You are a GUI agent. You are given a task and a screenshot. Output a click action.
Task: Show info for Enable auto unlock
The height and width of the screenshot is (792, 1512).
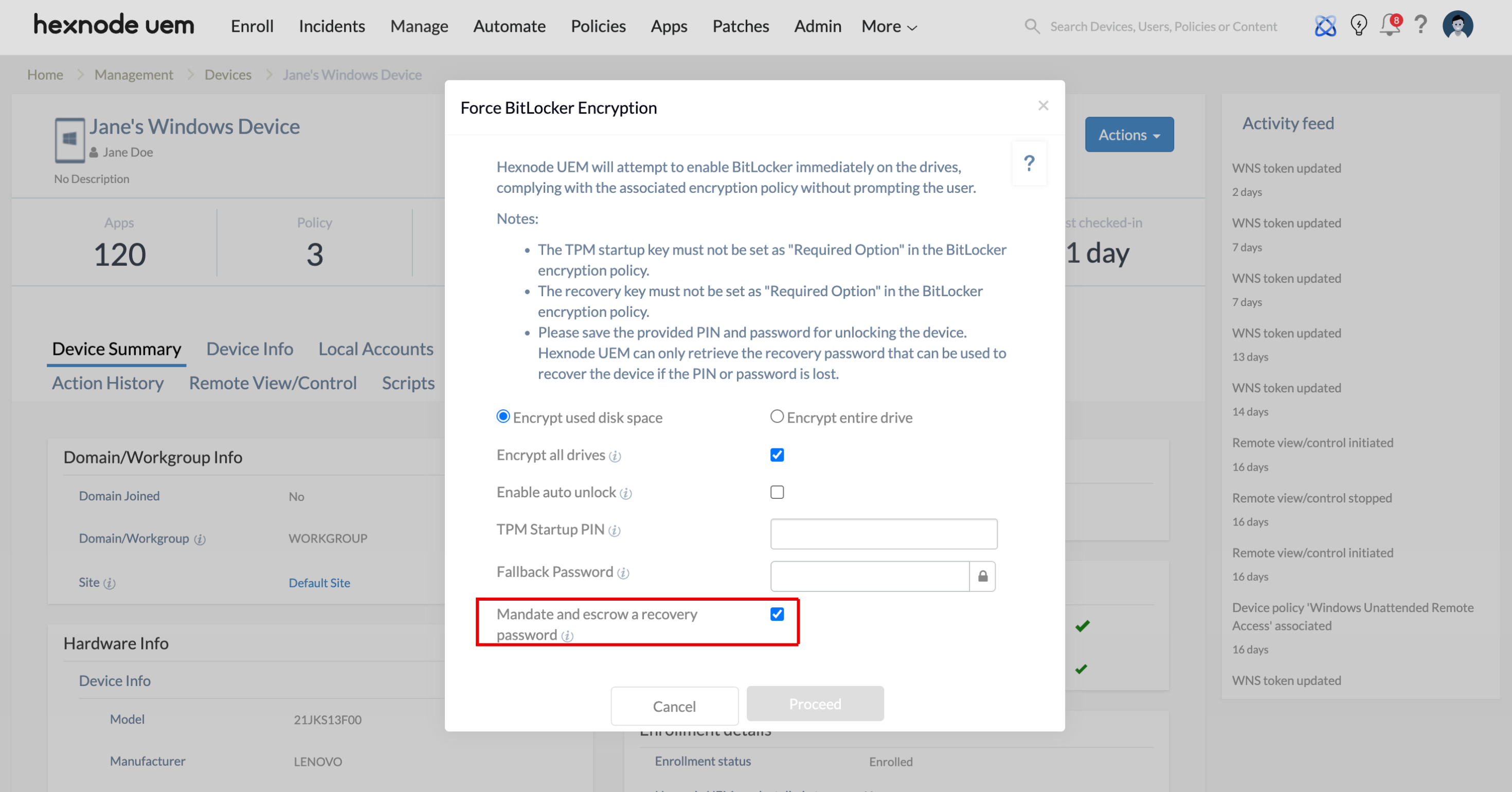coord(626,493)
